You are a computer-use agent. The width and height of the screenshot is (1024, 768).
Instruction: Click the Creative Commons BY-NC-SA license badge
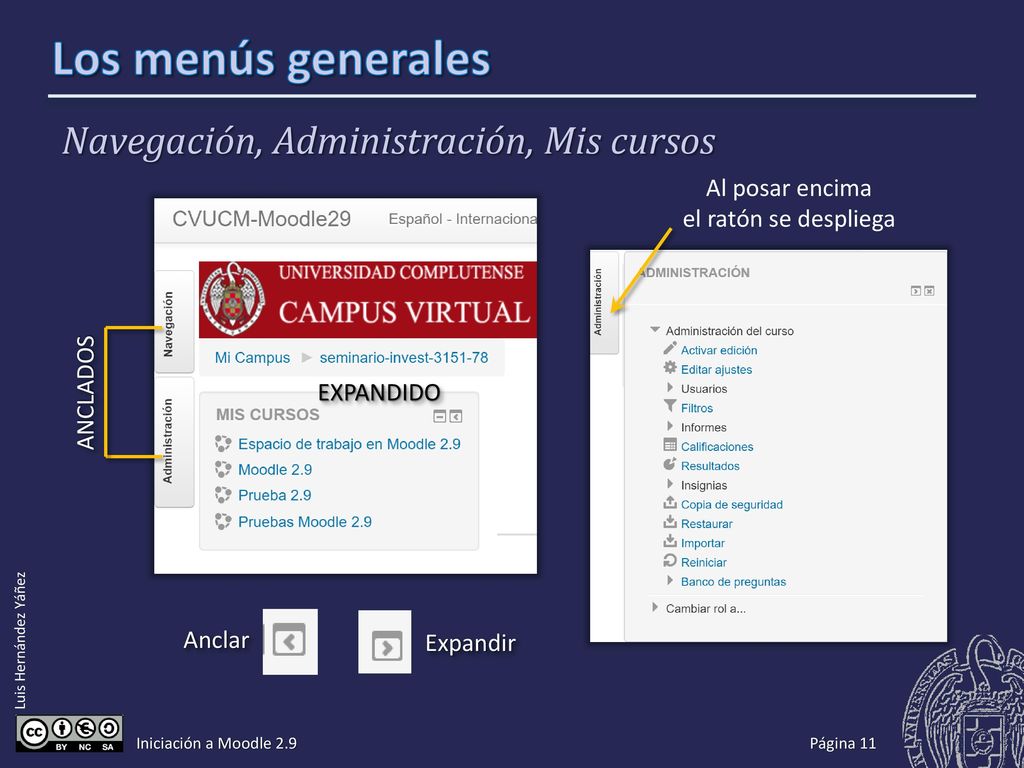69,734
